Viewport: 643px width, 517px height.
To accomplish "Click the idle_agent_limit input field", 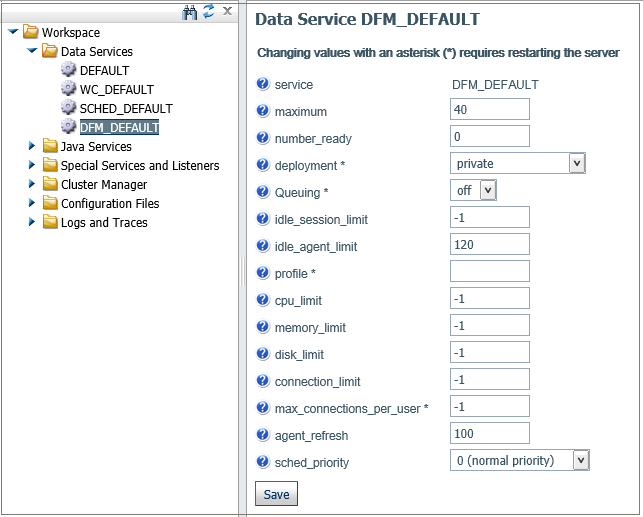I will pyautogui.click(x=490, y=244).
